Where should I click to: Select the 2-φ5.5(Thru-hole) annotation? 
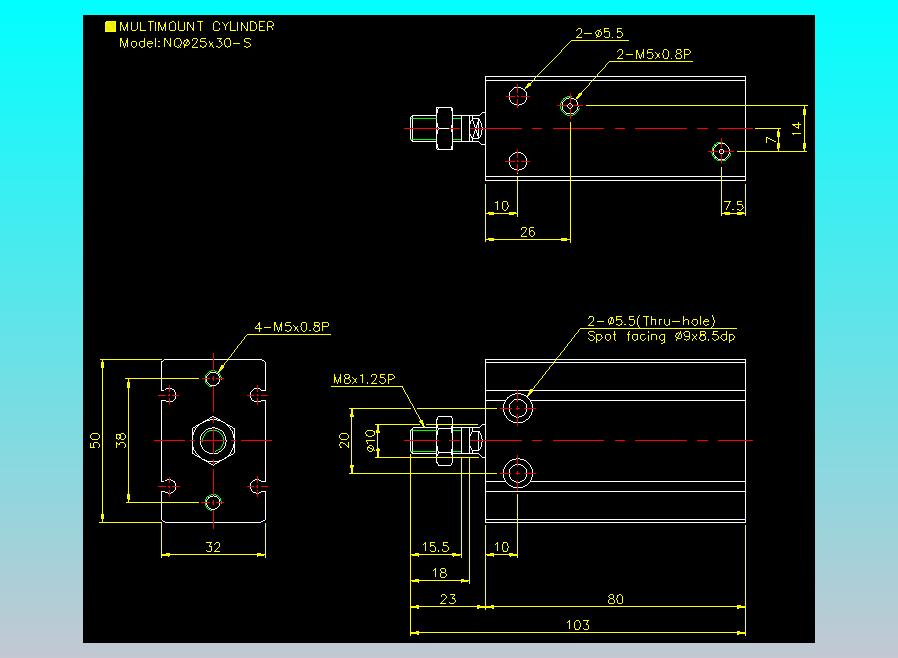click(x=651, y=321)
